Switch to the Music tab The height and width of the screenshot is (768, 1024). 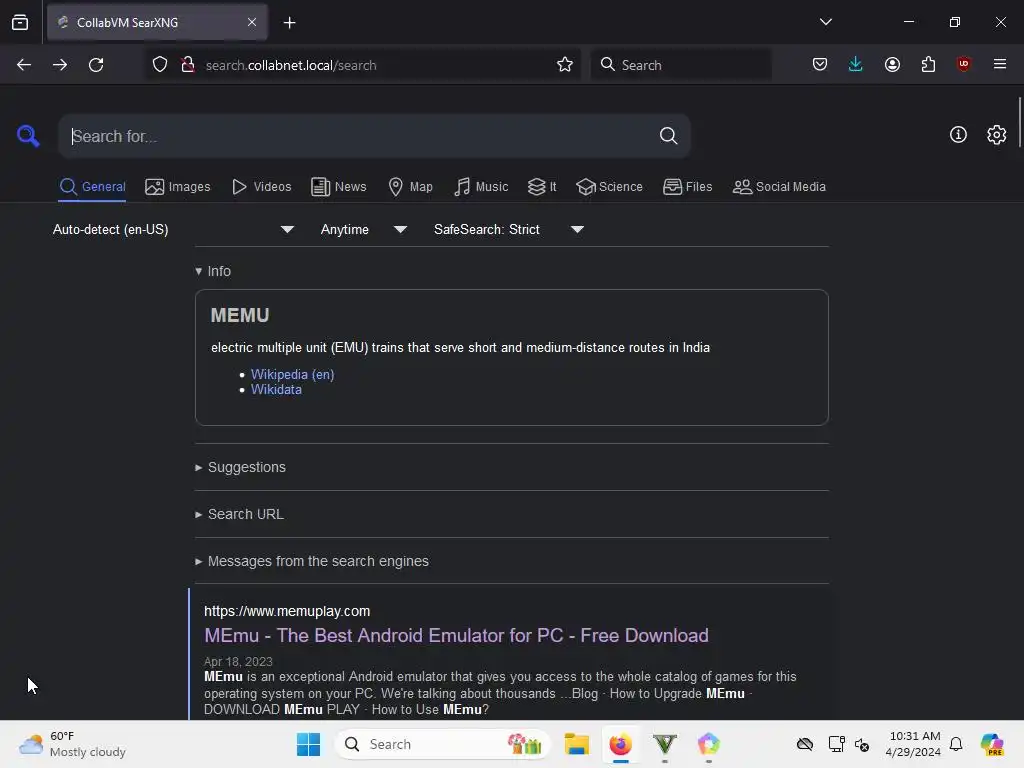[x=481, y=187]
